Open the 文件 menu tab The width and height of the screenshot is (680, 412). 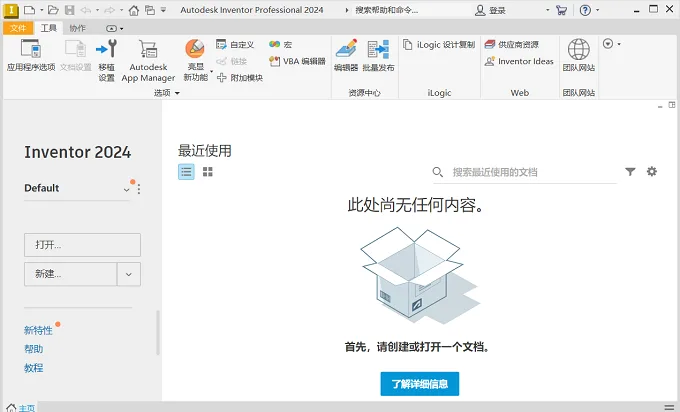coord(18,28)
